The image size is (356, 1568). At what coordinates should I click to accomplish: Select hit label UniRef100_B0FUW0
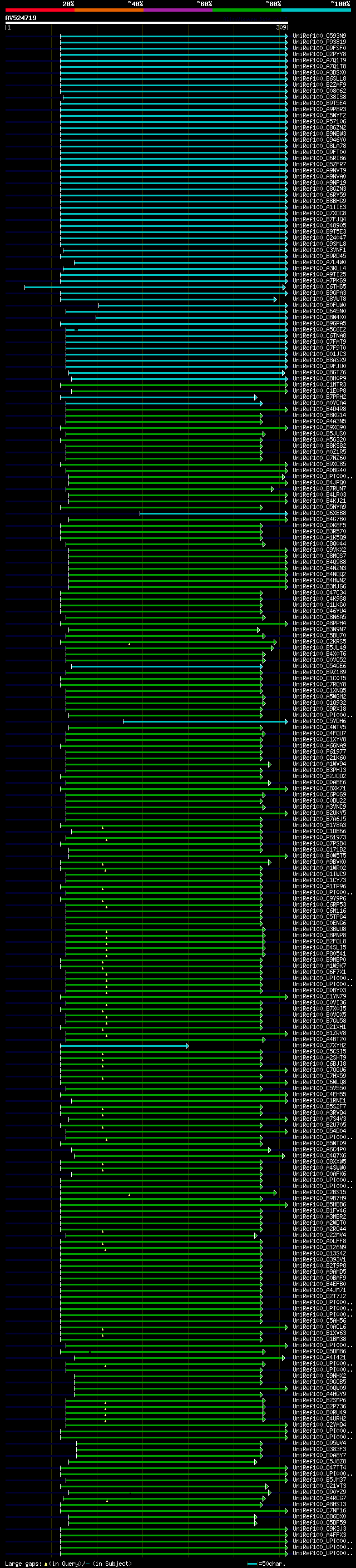tap(319, 305)
